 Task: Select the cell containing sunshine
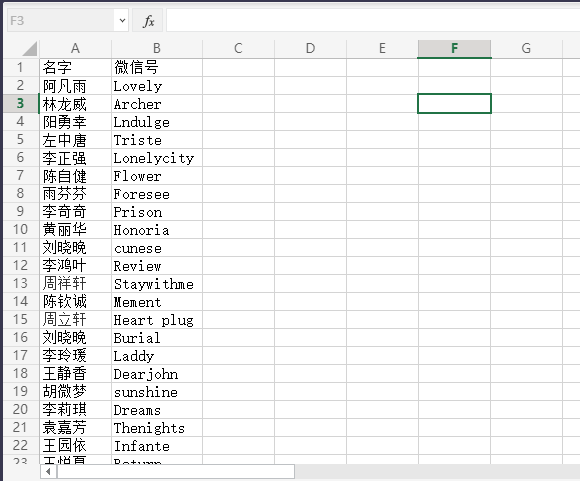pos(157,391)
